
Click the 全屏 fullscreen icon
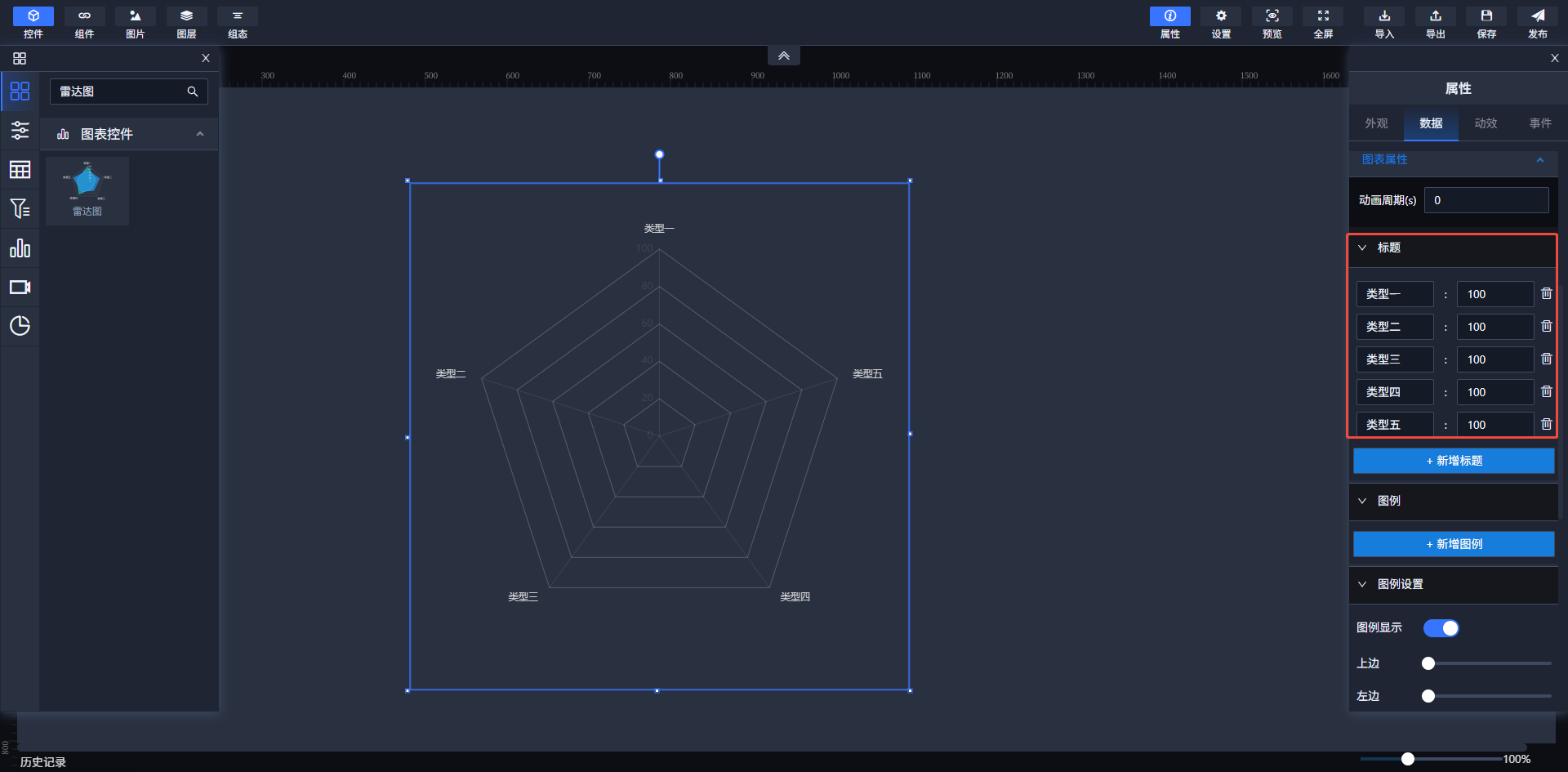tap(1323, 23)
